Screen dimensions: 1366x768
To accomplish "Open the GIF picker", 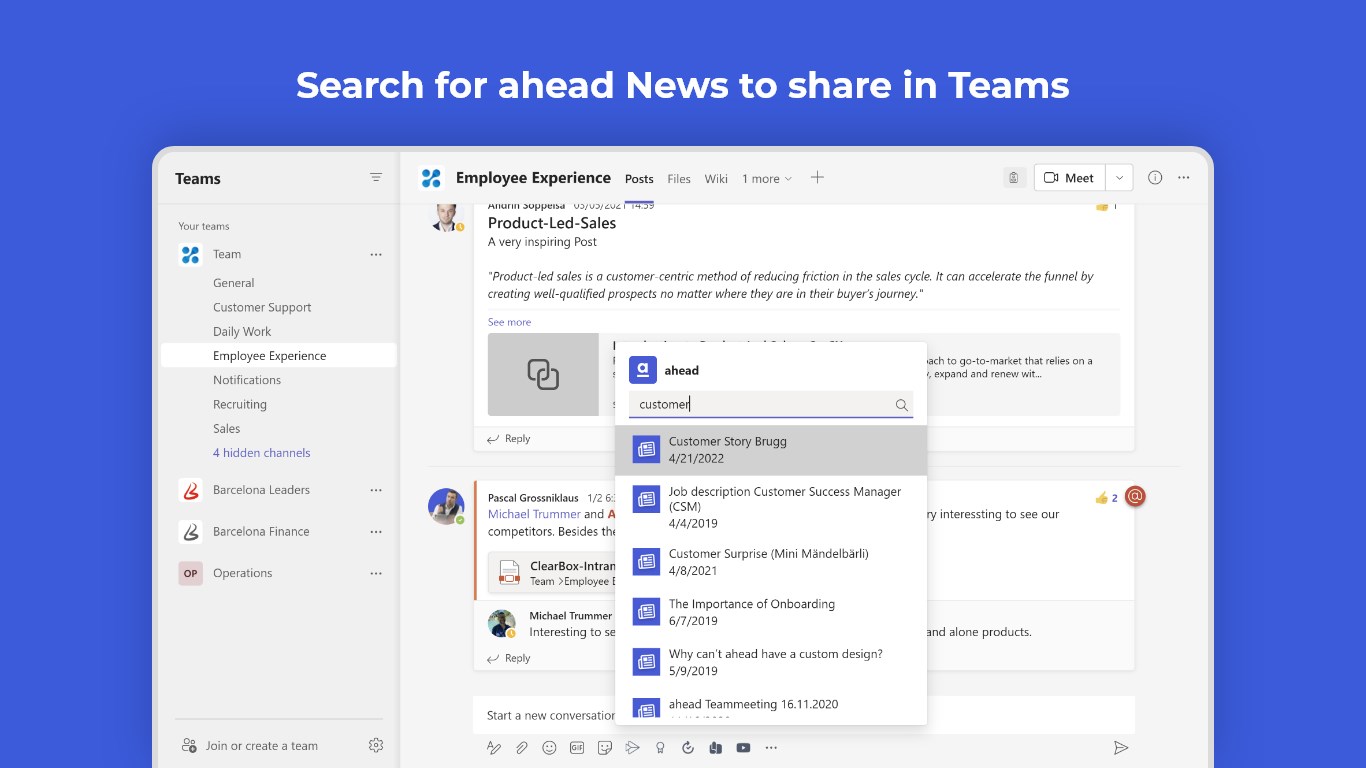I will [x=577, y=748].
